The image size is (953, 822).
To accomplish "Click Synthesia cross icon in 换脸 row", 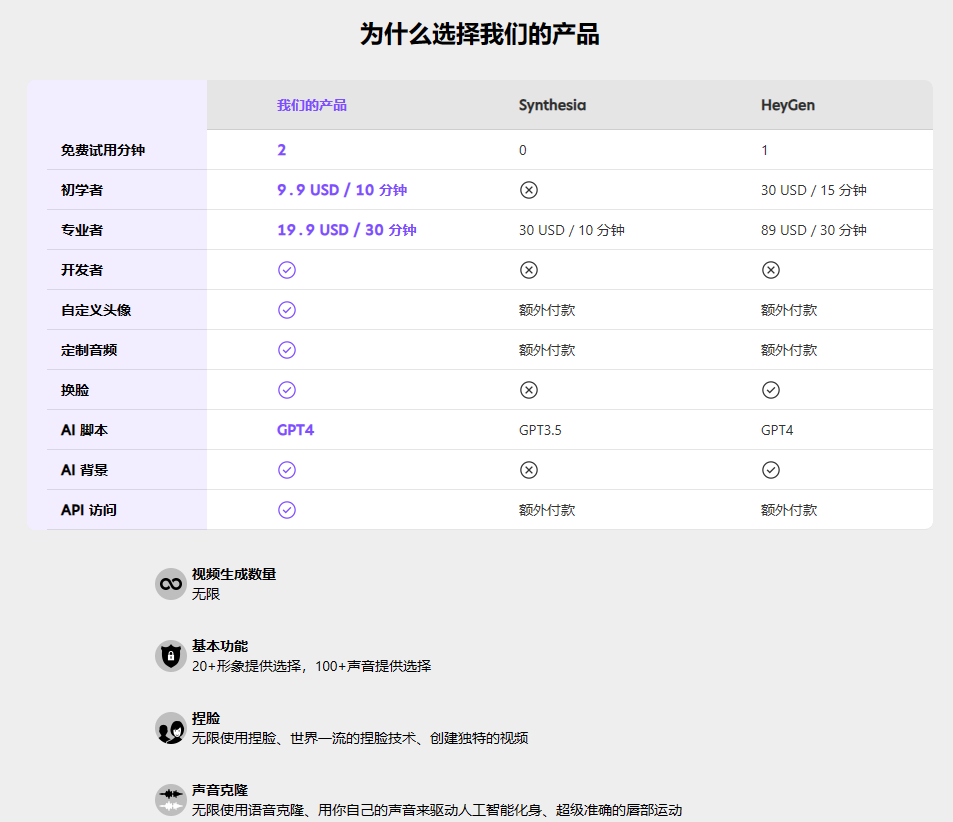I will pyautogui.click(x=529, y=390).
